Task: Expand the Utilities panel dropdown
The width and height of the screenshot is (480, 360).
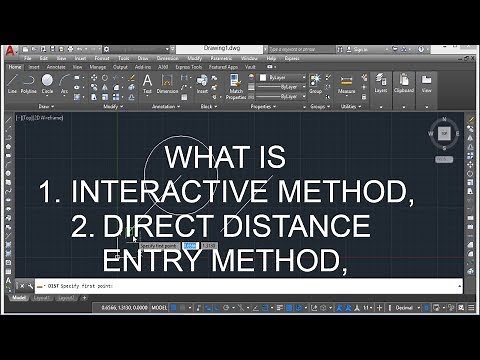Action: [350, 107]
